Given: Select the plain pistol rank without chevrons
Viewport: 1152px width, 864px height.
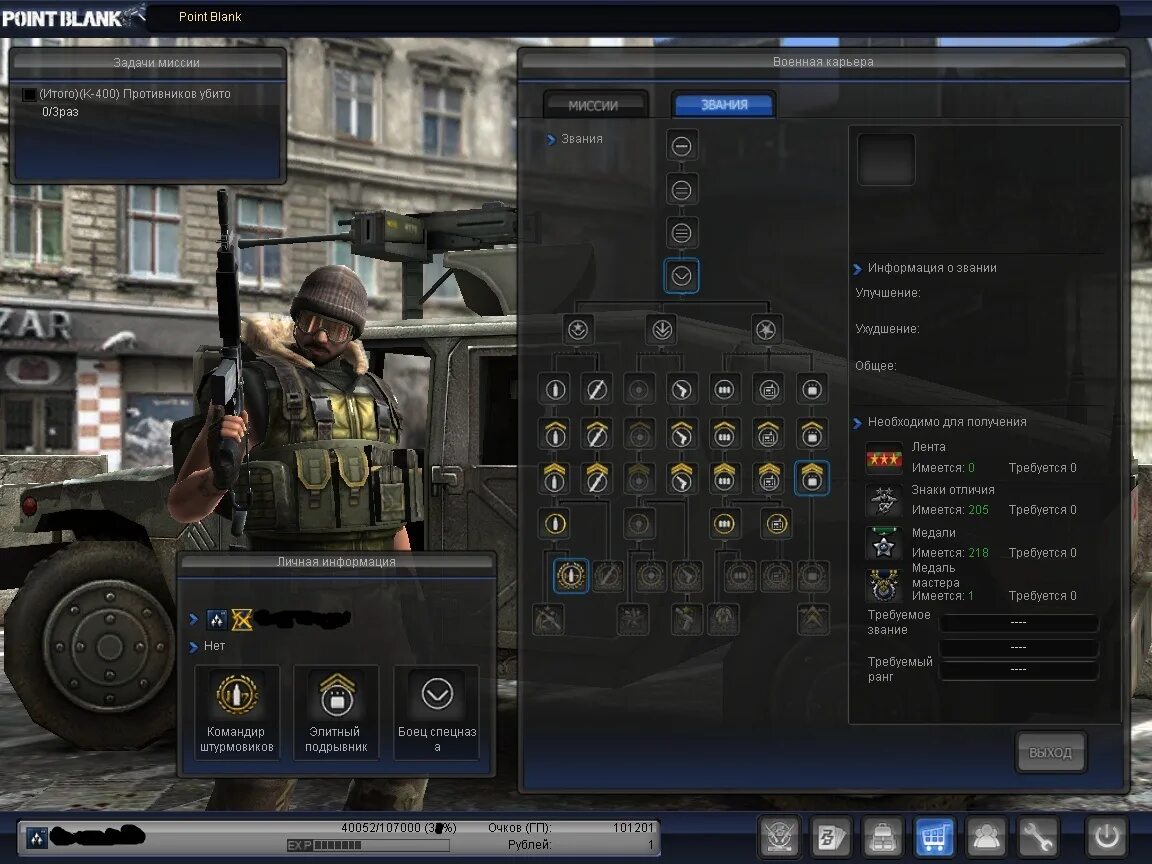Looking at the screenshot, I should point(682,389).
